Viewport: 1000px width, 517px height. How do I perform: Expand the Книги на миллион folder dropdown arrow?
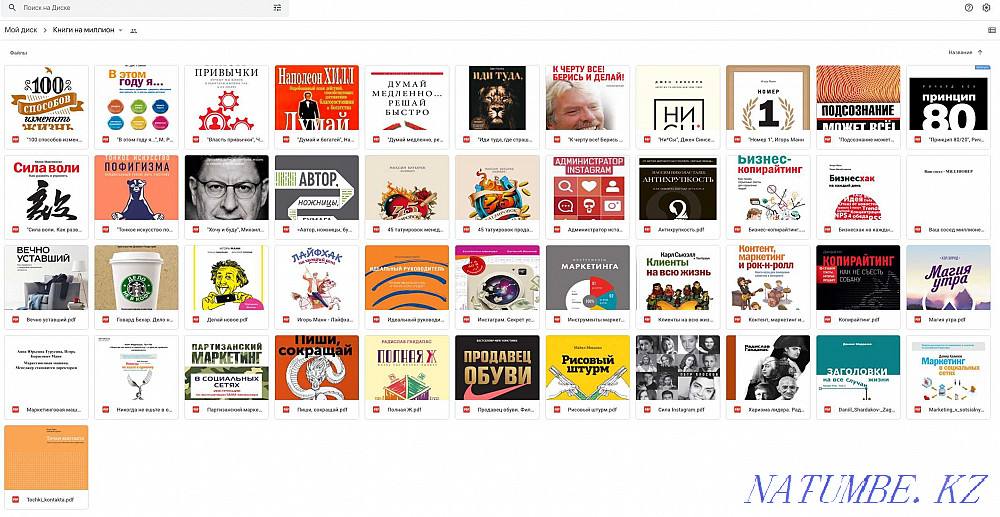(120, 31)
